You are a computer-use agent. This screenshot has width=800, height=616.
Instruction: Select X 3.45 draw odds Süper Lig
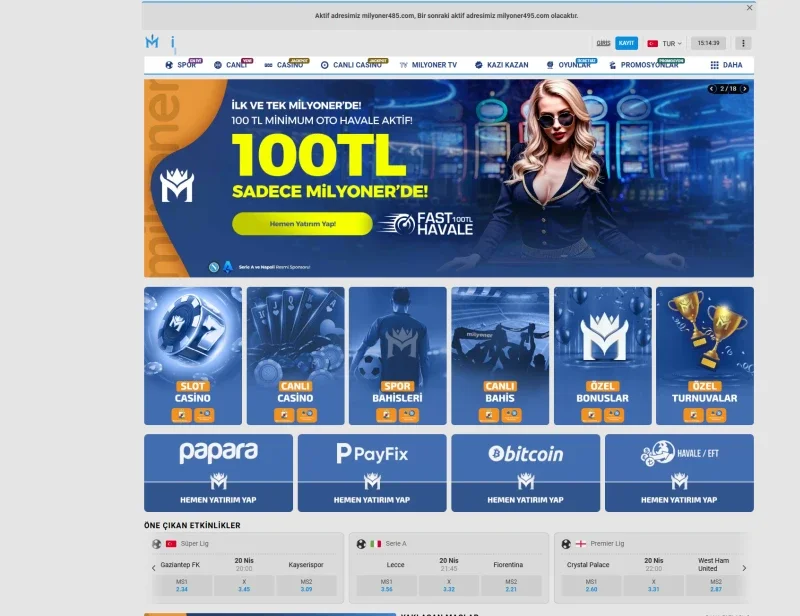tap(244, 585)
